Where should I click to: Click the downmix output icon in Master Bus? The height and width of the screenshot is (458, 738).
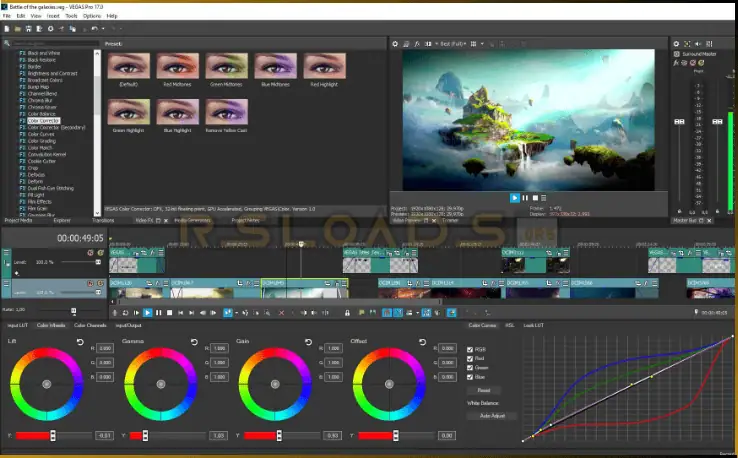687,44
